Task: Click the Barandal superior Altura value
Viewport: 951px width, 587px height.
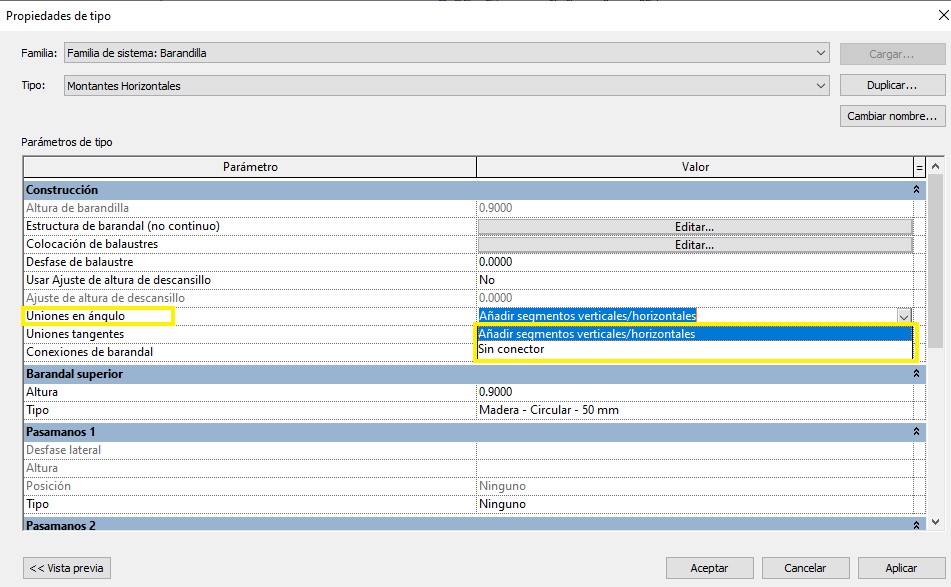Action: coord(694,392)
